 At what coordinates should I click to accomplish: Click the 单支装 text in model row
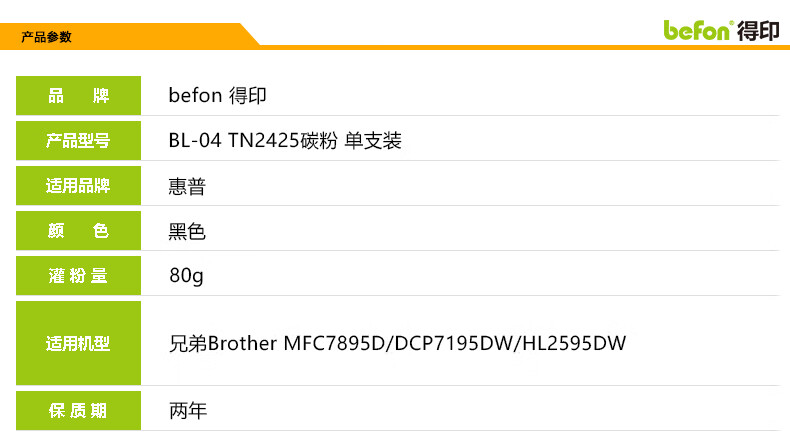pyautogui.click(x=373, y=141)
